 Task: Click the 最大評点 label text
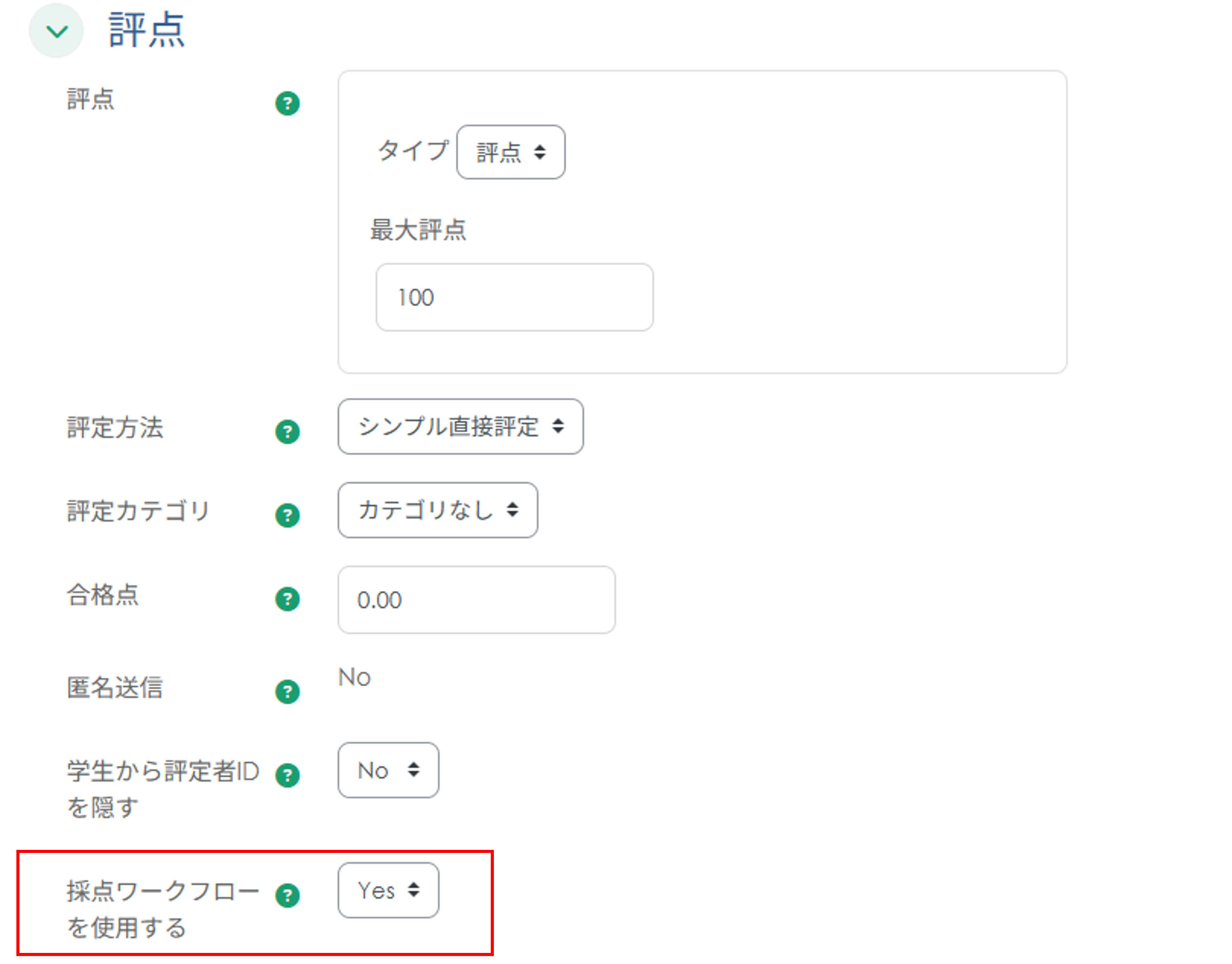[x=418, y=230]
